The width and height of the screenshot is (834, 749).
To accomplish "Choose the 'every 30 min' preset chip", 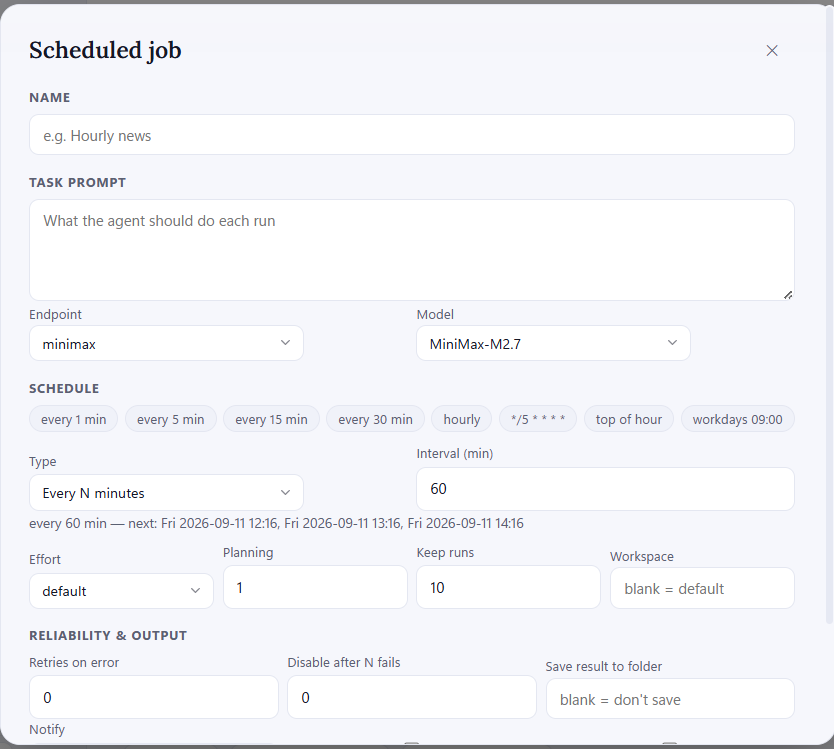I will tap(376, 419).
